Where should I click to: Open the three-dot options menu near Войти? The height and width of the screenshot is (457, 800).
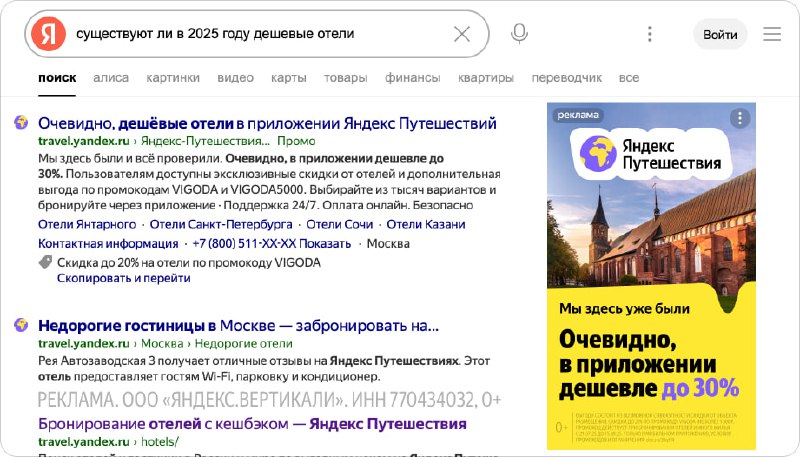pyautogui.click(x=649, y=34)
